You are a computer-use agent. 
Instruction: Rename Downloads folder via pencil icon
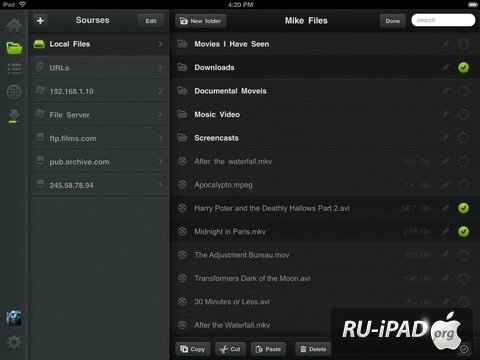446,67
